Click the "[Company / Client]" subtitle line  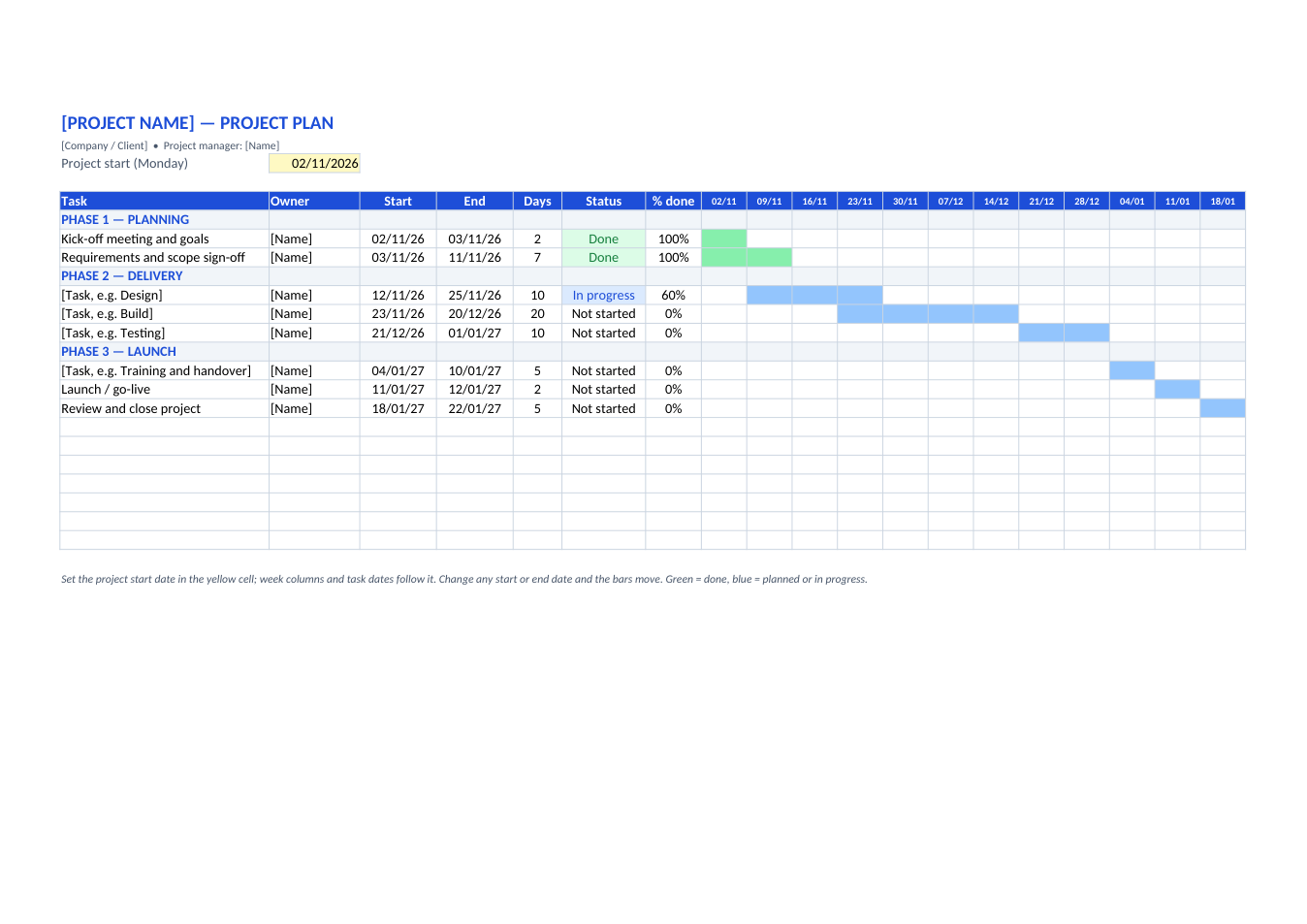pos(170,145)
